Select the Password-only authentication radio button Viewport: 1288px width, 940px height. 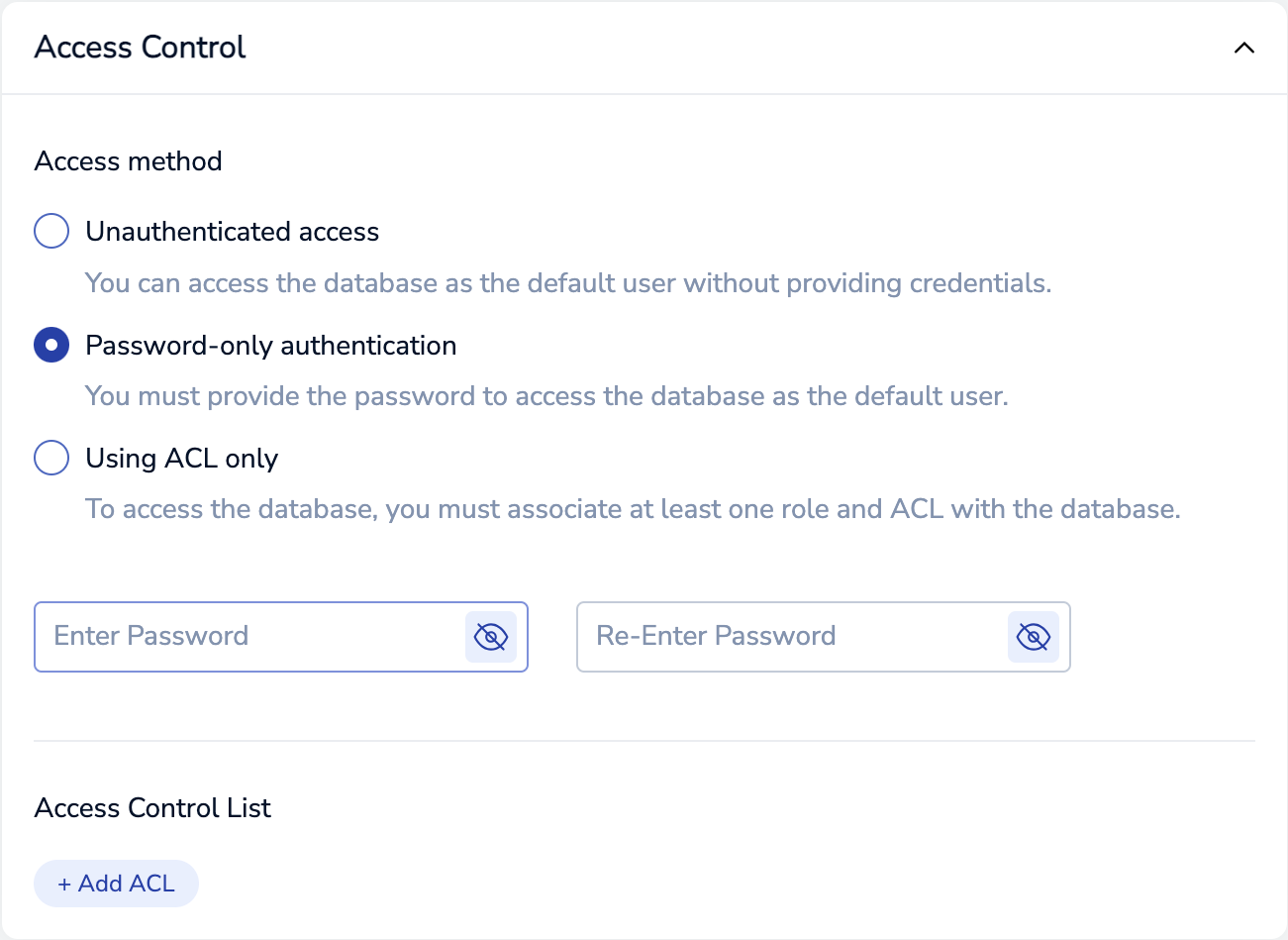click(51, 345)
